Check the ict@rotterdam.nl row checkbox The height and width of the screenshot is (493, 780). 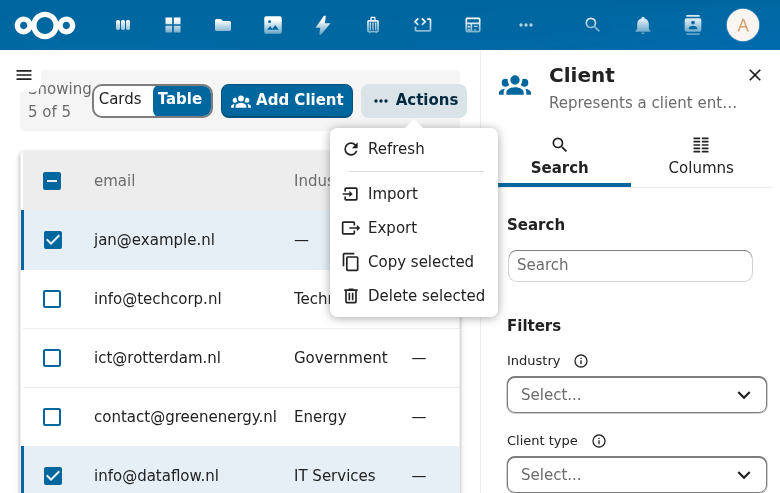tap(52, 358)
